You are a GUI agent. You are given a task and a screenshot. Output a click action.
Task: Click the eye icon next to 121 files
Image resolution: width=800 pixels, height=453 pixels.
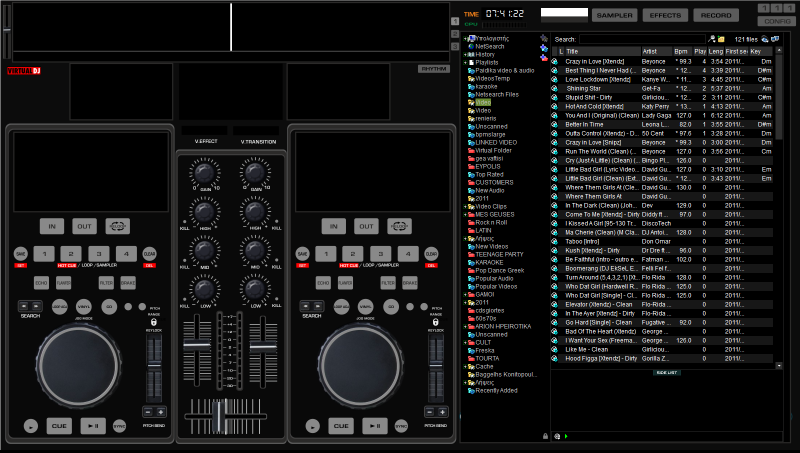(764, 39)
